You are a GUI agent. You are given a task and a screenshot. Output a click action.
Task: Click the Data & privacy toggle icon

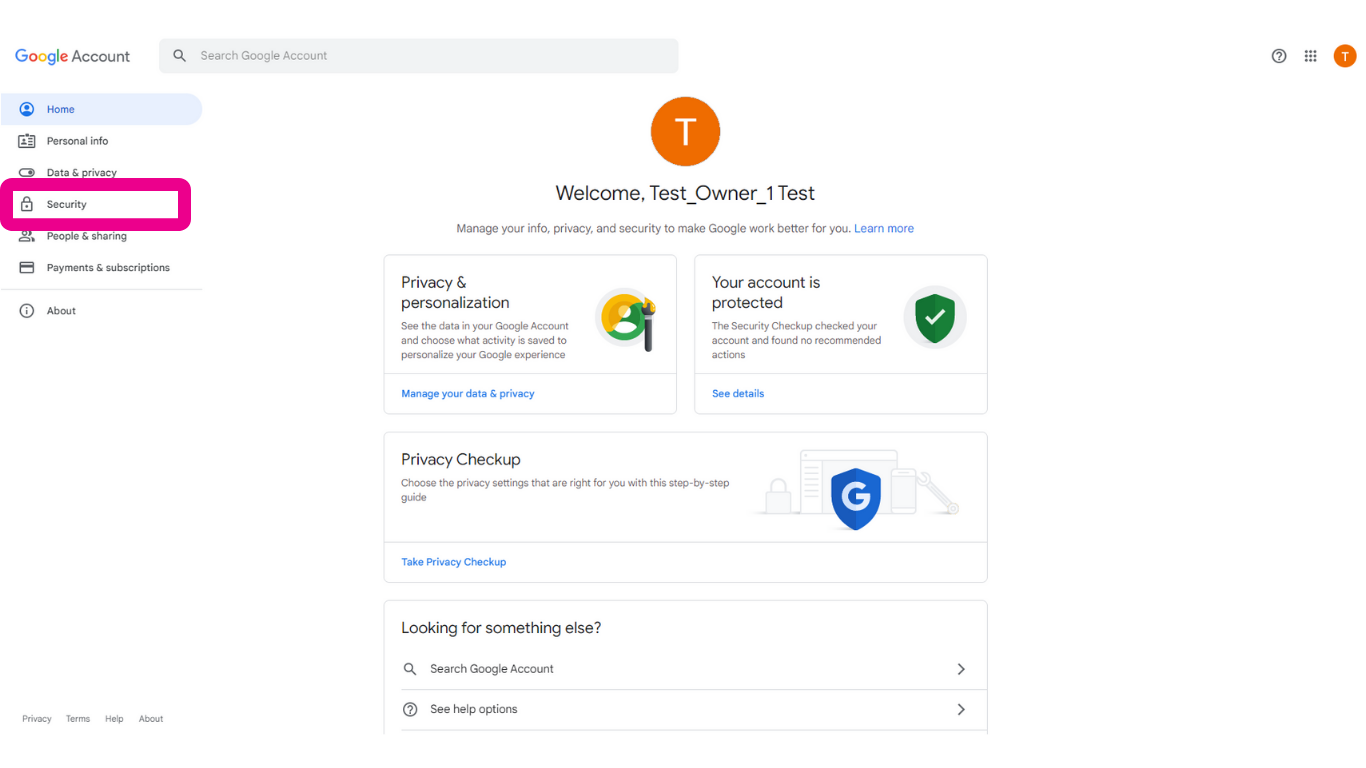(27, 173)
